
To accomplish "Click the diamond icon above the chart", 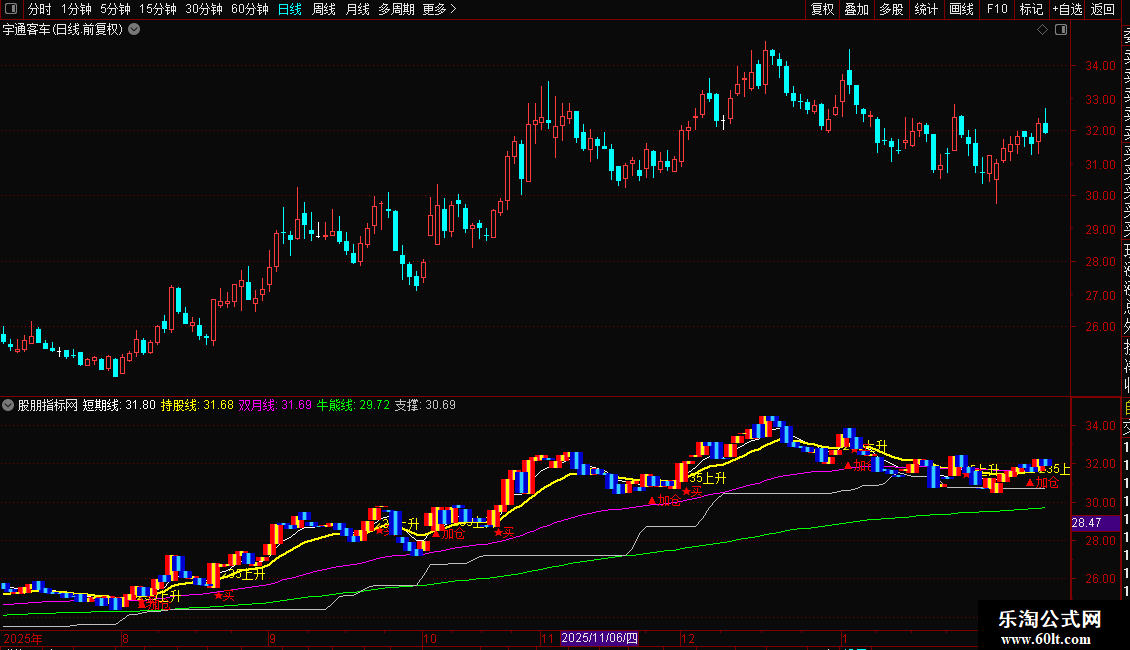I will click(x=1043, y=30).
